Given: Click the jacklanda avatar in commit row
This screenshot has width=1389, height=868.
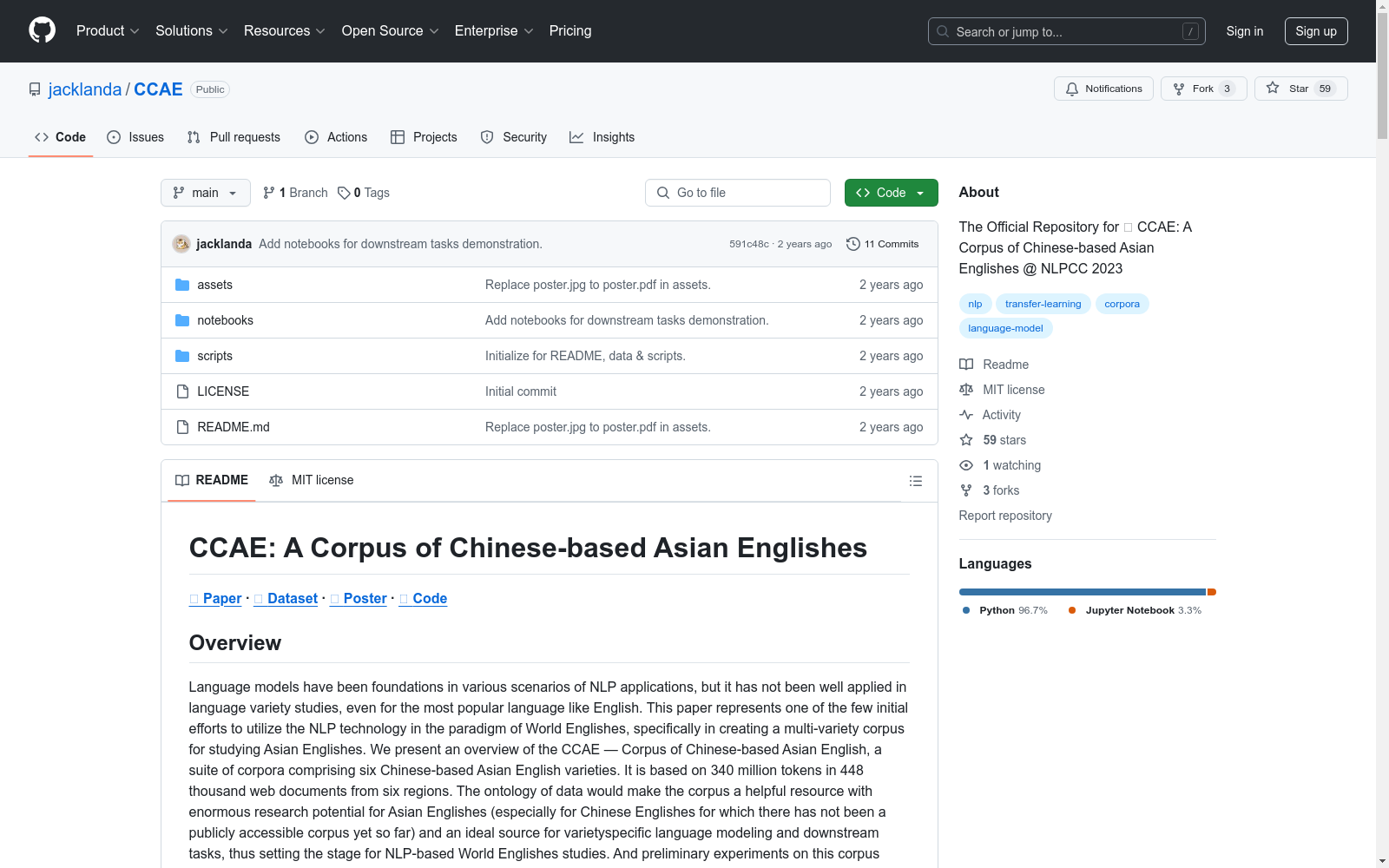Looking at the screenshot, I should (x=181, y=244).
